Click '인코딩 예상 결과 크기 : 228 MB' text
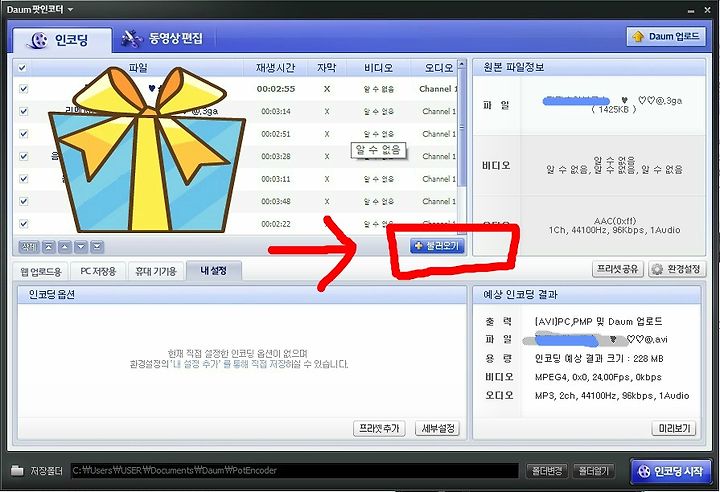Screen dimensions: 720x492 [599, 358]
